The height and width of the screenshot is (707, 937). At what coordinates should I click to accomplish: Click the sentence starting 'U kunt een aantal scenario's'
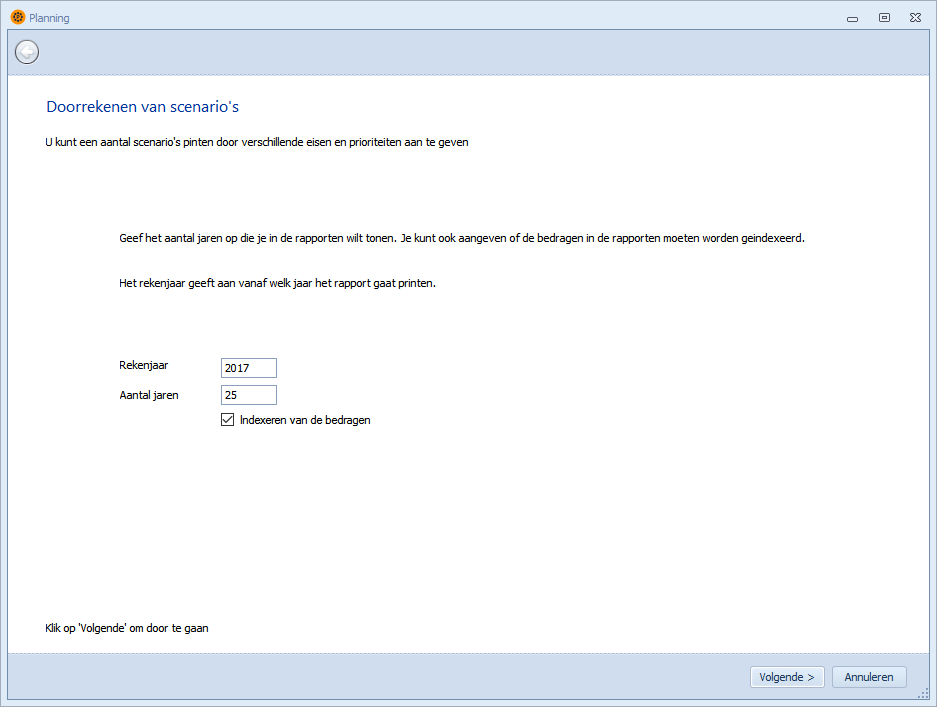257,142
